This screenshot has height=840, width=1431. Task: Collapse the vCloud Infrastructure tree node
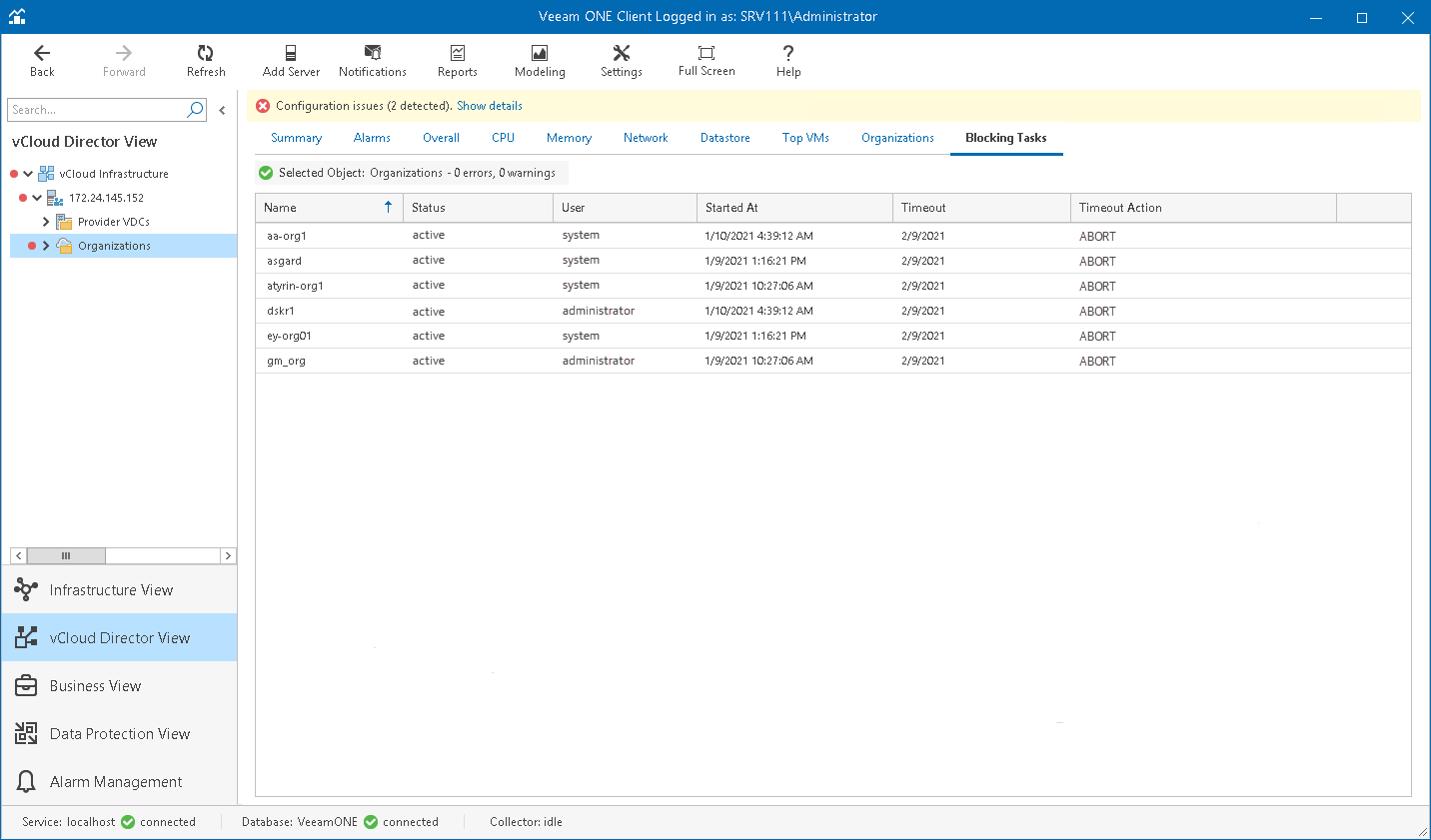[x=28, y=174]
